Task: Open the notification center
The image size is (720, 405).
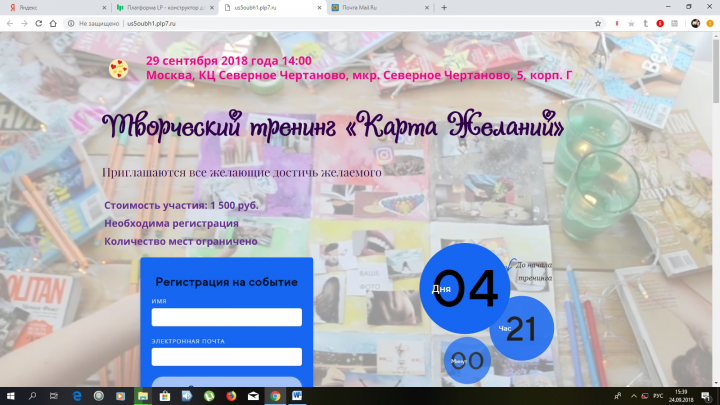Action: click(x=706, y=396)
